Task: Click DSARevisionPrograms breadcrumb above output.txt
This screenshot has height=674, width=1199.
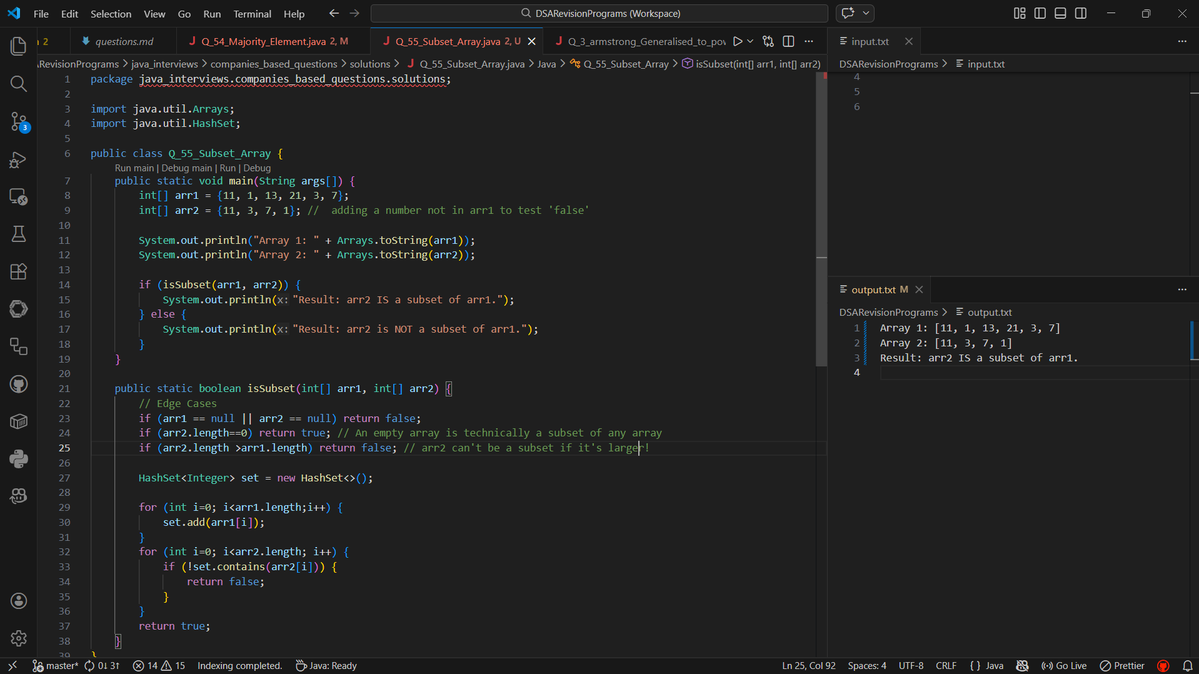Action: 888,312
